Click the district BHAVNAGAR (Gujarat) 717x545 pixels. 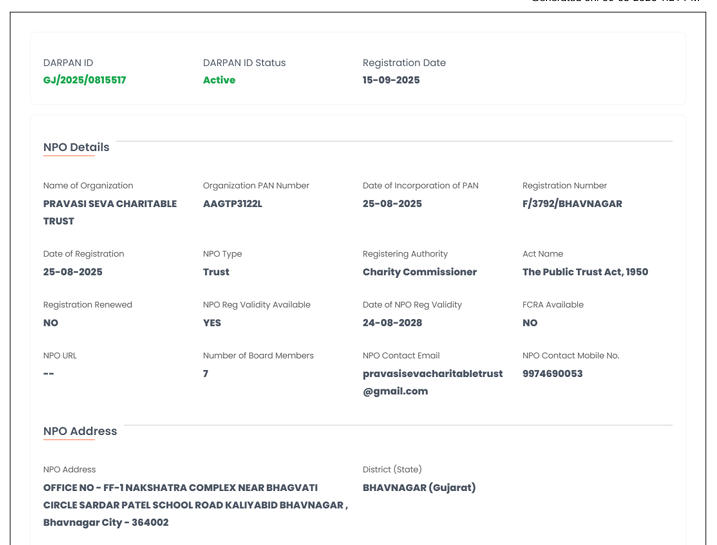tap(419, 488)
